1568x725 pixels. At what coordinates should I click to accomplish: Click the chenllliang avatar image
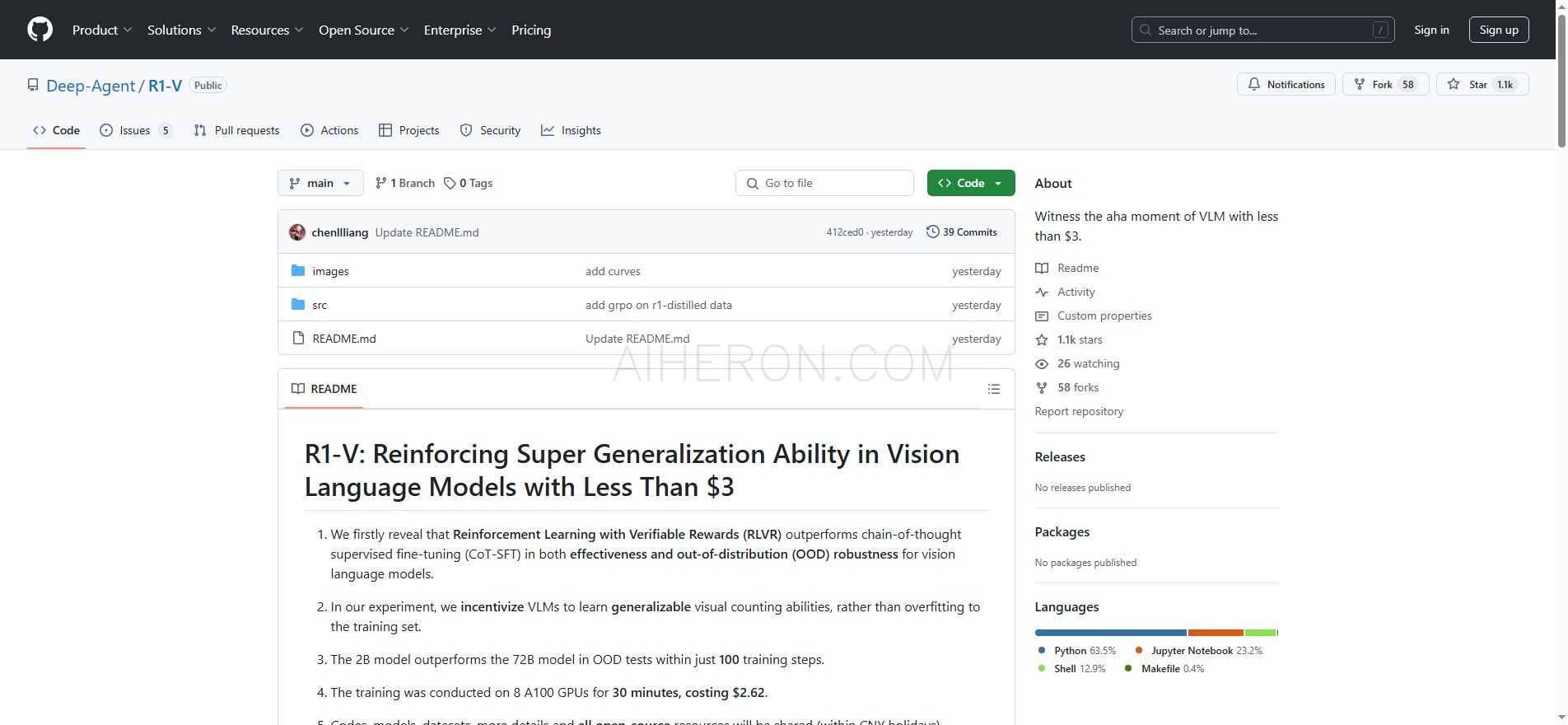tap(297, 232)
